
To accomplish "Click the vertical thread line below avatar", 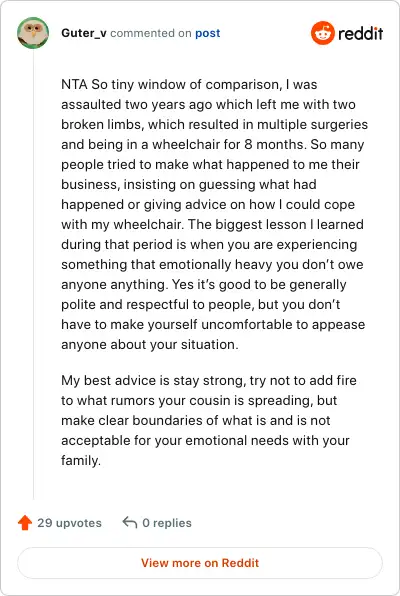I will click(33, 274).
